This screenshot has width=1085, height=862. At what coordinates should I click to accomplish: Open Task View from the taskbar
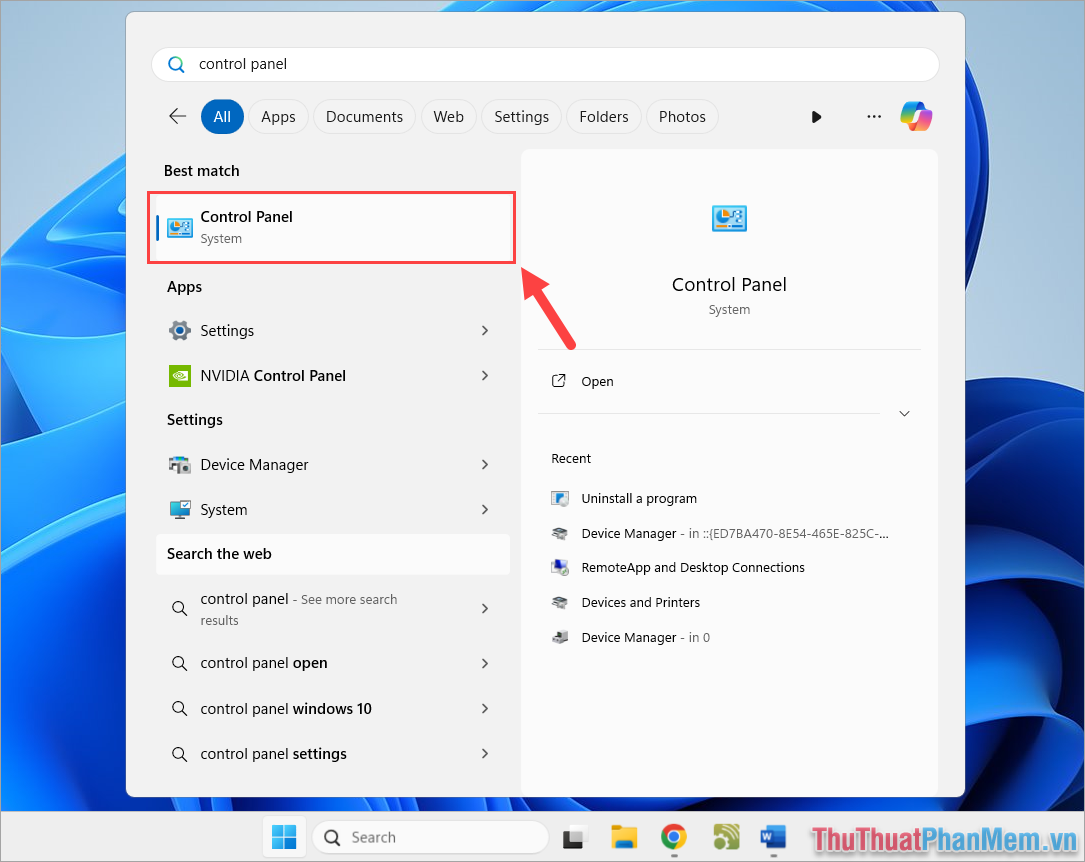point(573,838)
